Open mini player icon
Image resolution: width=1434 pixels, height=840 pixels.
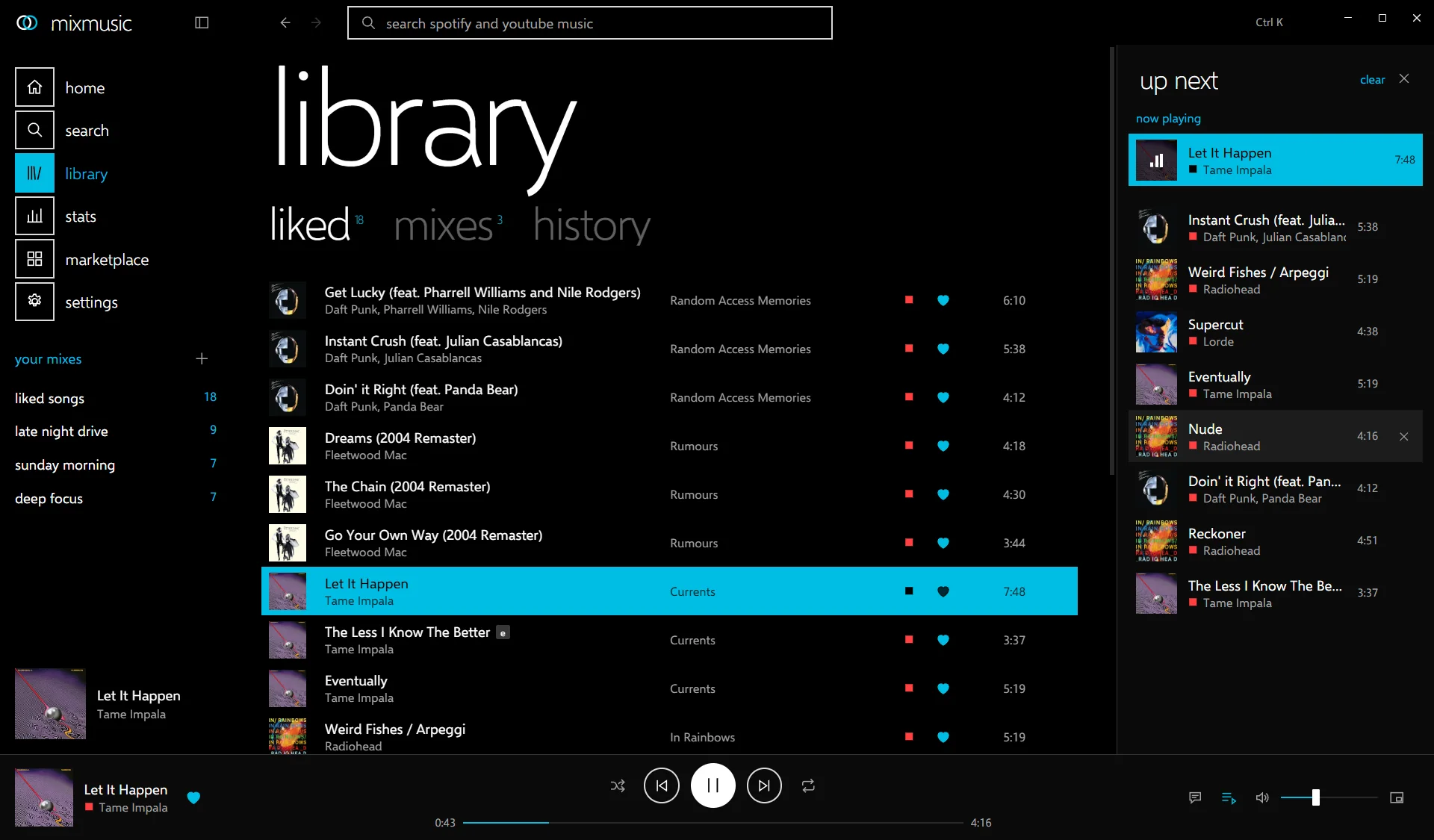coord(1397,797)
